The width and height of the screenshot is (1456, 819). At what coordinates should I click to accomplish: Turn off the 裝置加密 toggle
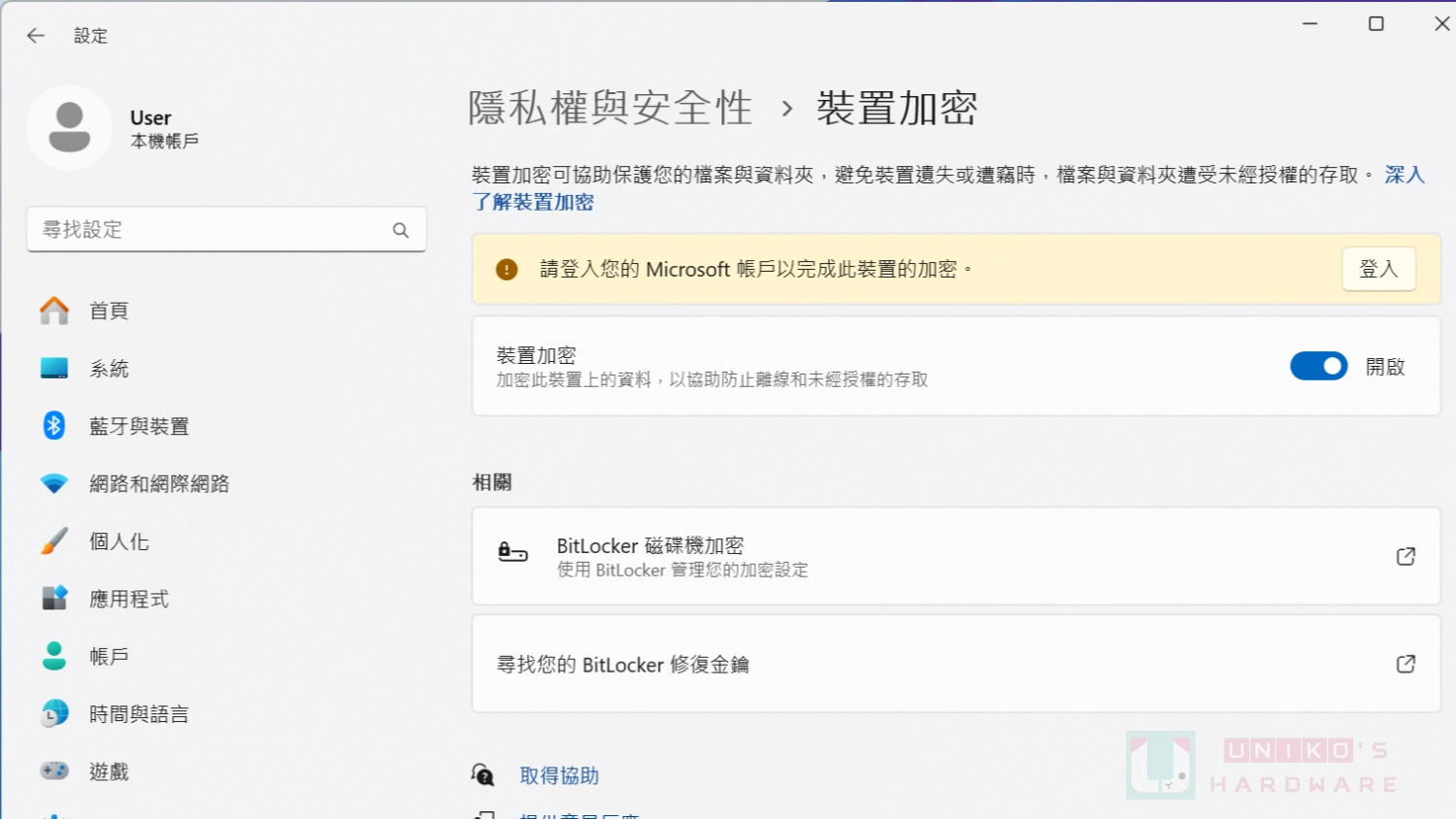tap(1318, 366)
